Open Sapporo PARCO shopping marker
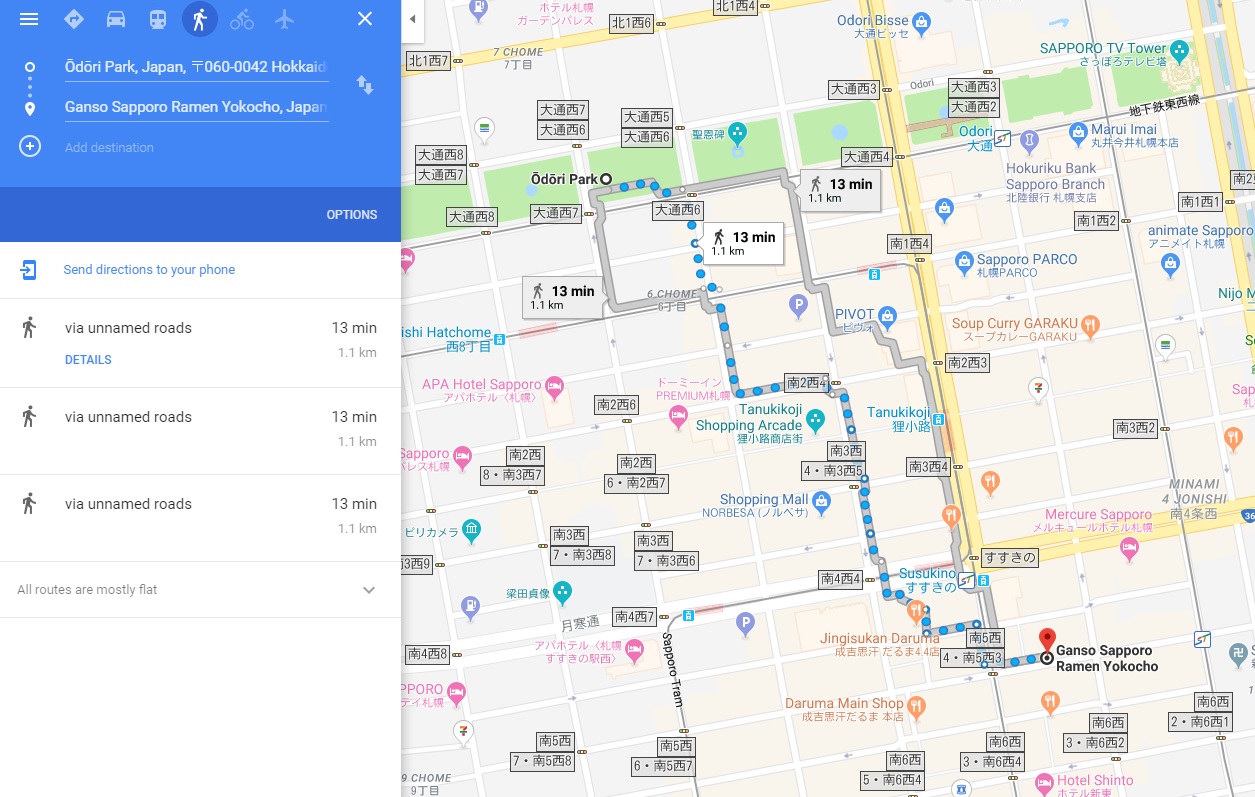The image size is (1255, 797). pyautogui.click(x=964, y=263)
